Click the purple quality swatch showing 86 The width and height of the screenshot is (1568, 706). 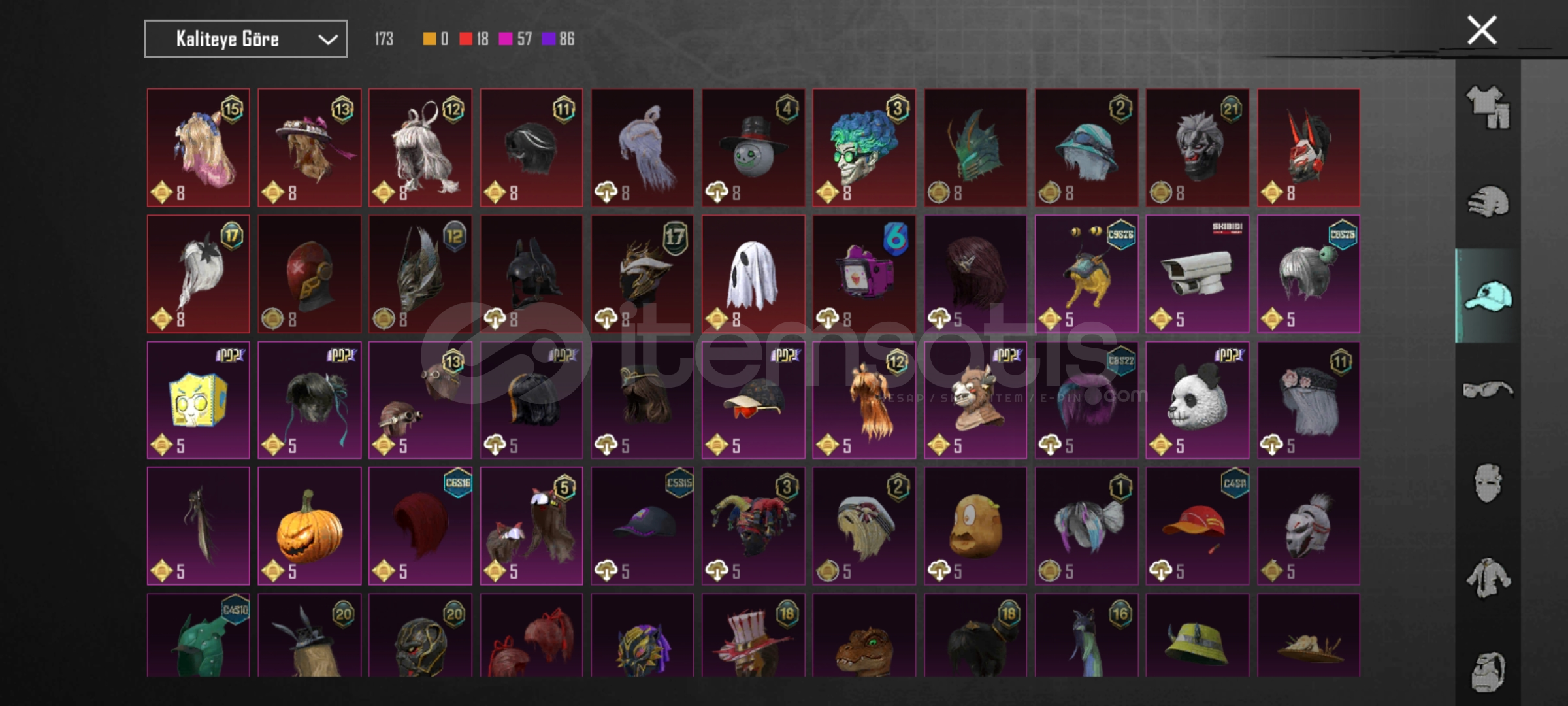[x=549, y=39]
